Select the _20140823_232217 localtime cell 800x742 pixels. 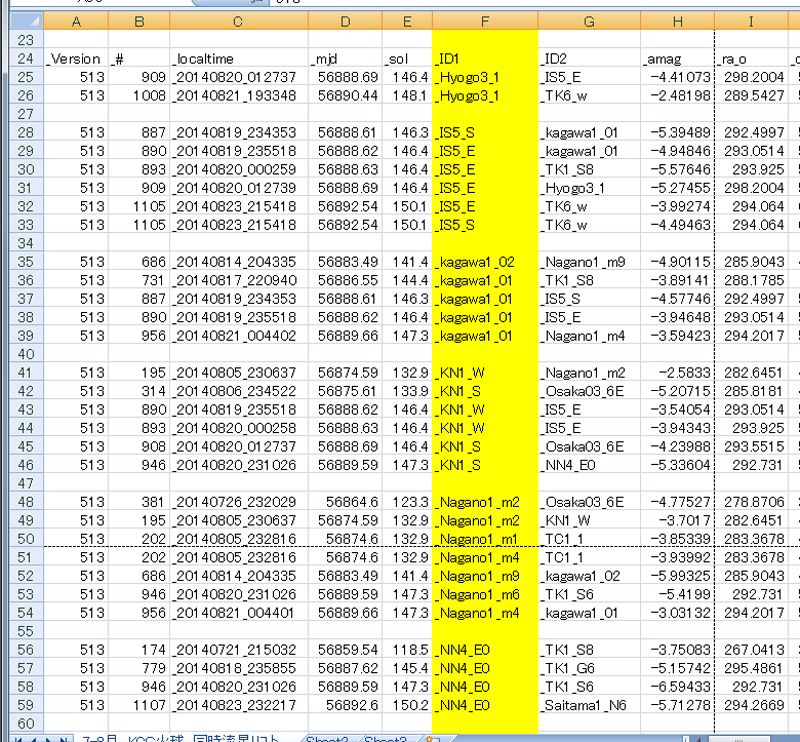click(x=239, y=705)
